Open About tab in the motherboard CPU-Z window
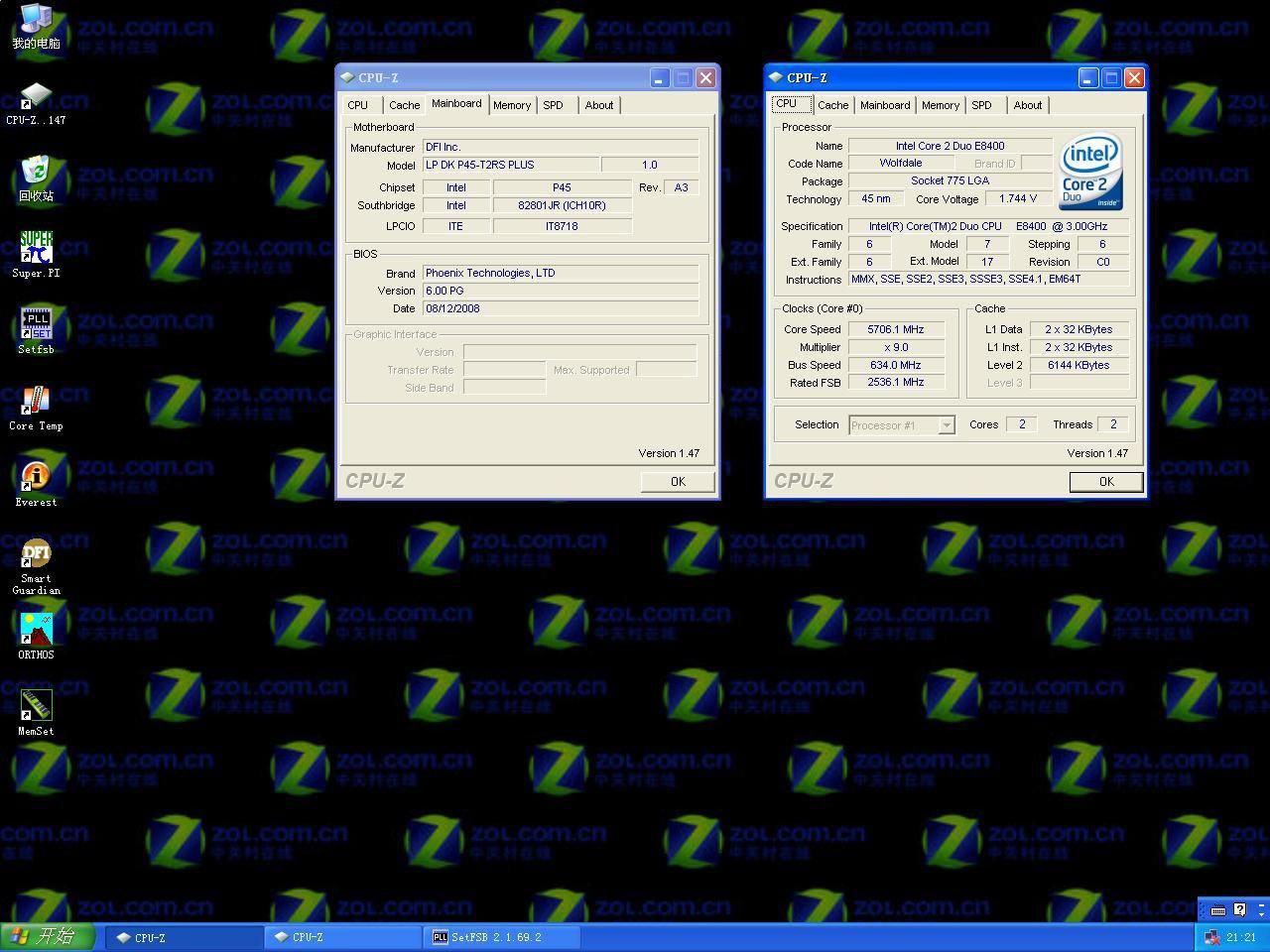The image size is (1270, 952). 599,105
